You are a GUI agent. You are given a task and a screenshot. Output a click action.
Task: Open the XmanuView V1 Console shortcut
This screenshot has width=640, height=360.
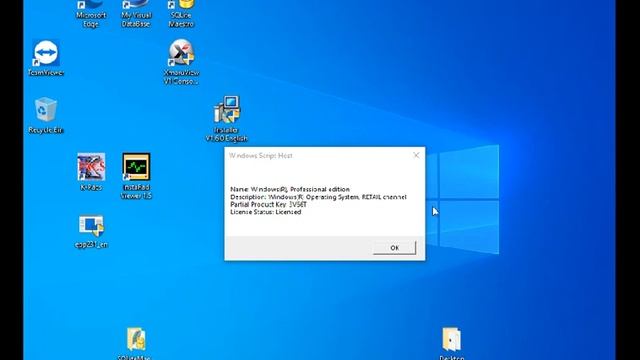tap(181, 61)
